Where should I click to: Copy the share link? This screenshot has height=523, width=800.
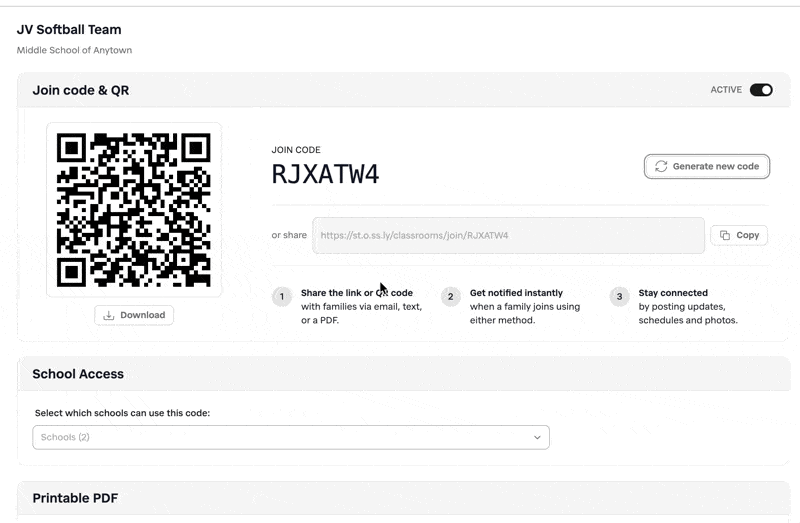[739, 235]
